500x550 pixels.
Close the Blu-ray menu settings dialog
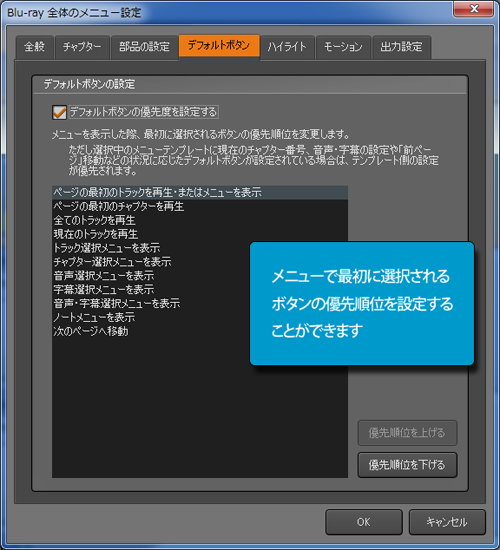tap(474, 8)
